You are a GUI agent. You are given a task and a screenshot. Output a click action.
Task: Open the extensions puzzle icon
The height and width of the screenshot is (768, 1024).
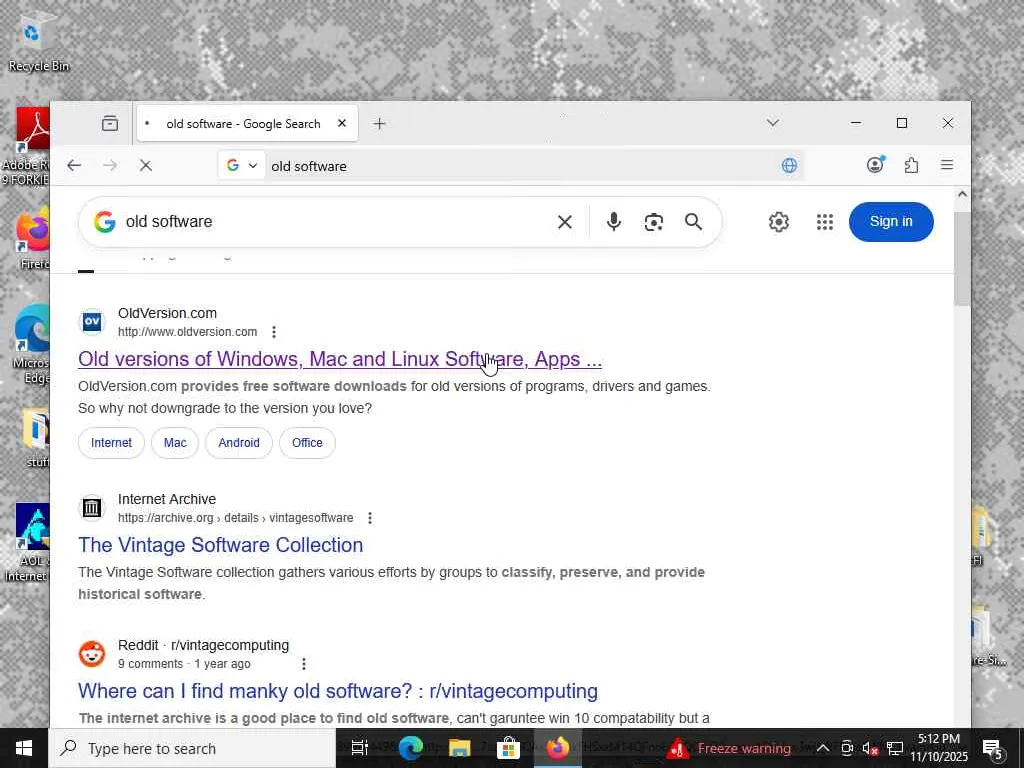911,165
